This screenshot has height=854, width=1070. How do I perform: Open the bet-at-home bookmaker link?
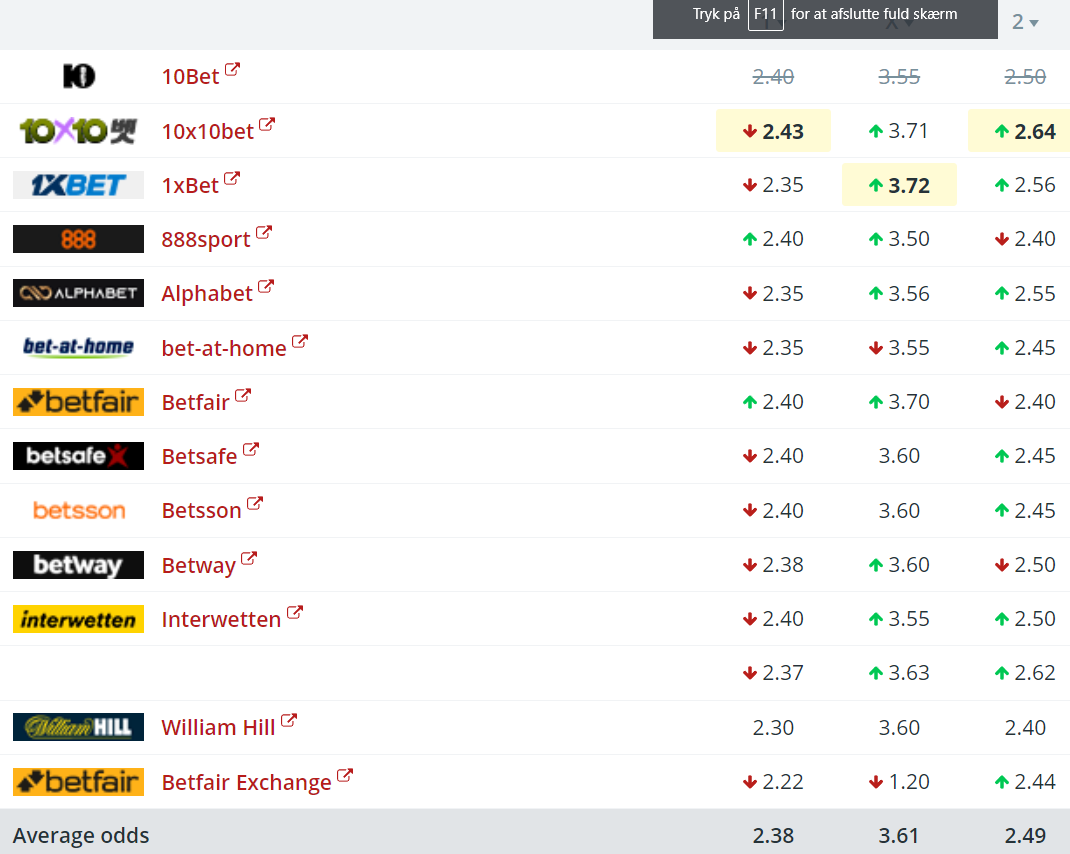(224, 348)
